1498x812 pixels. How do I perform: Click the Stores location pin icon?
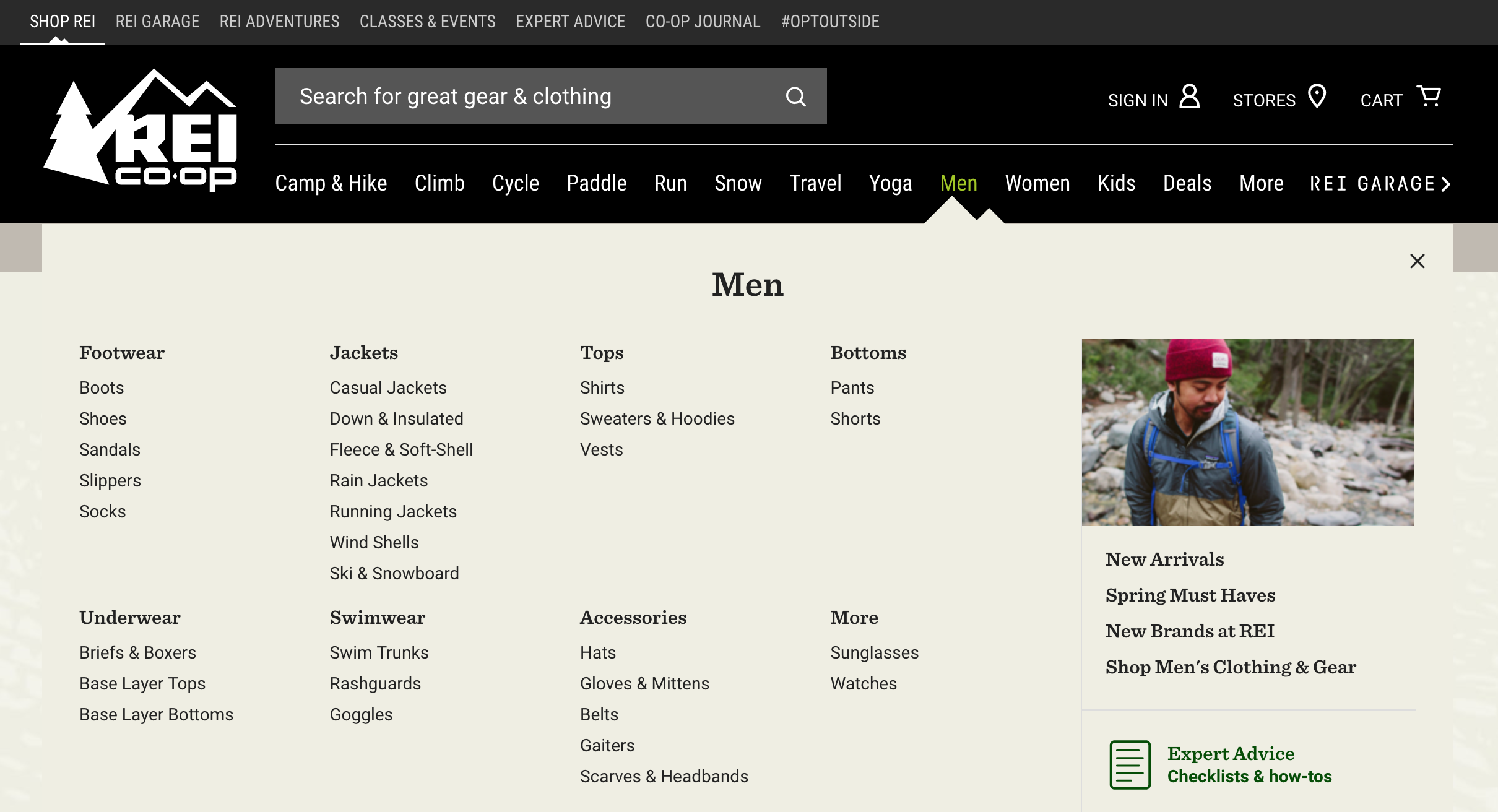(x=1317, y=97)
